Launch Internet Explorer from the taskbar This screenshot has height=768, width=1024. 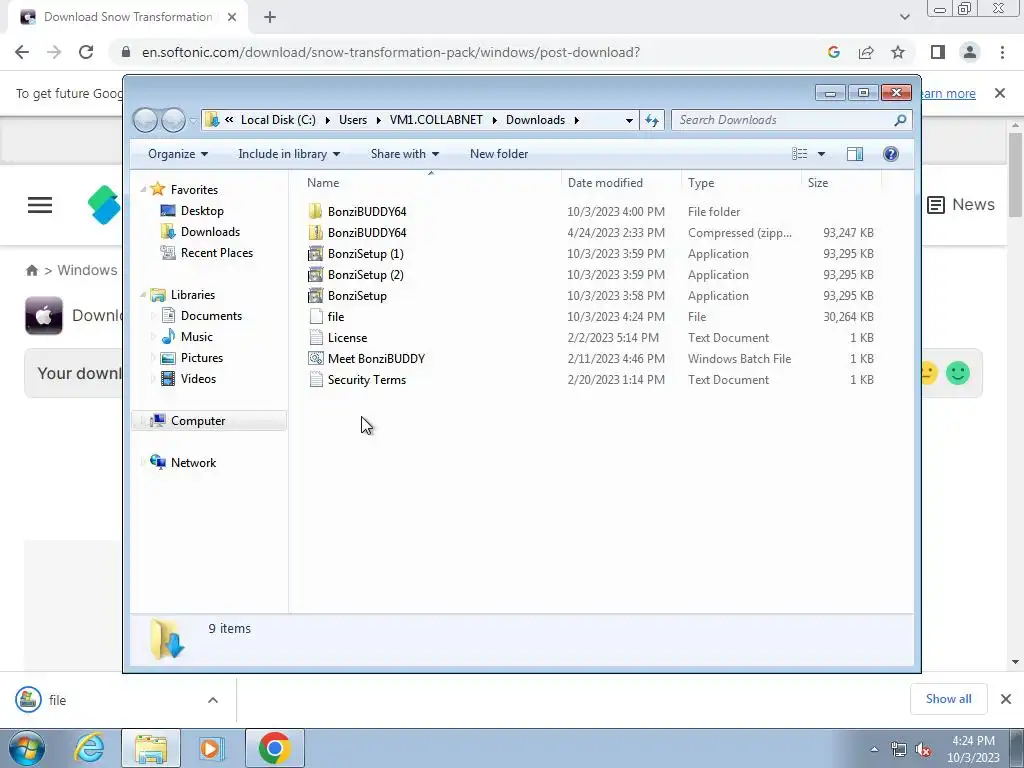click(89, 748)
